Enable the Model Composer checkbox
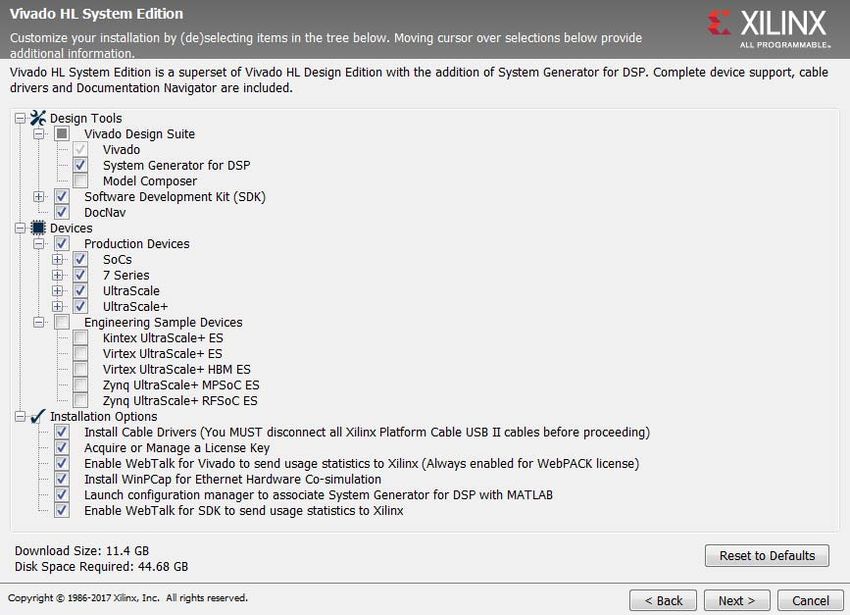This screenshot has width=850, height=615. (x=81, y=181)
